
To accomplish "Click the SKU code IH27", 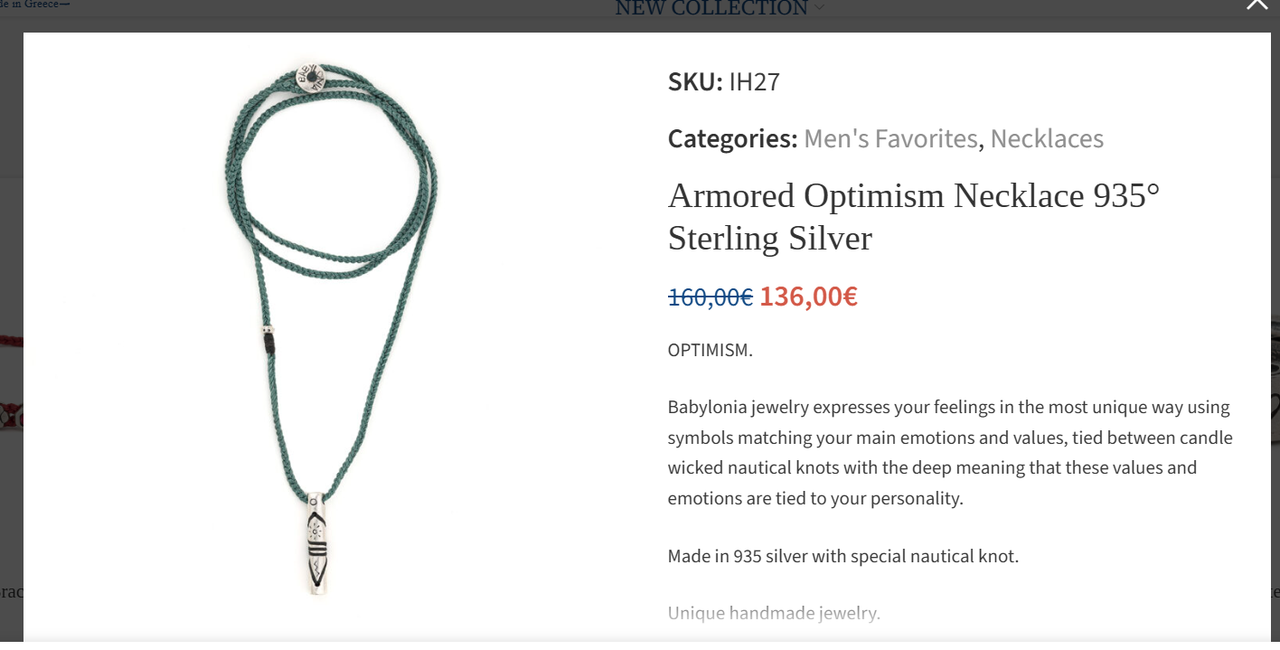I will tap(754, 82).
